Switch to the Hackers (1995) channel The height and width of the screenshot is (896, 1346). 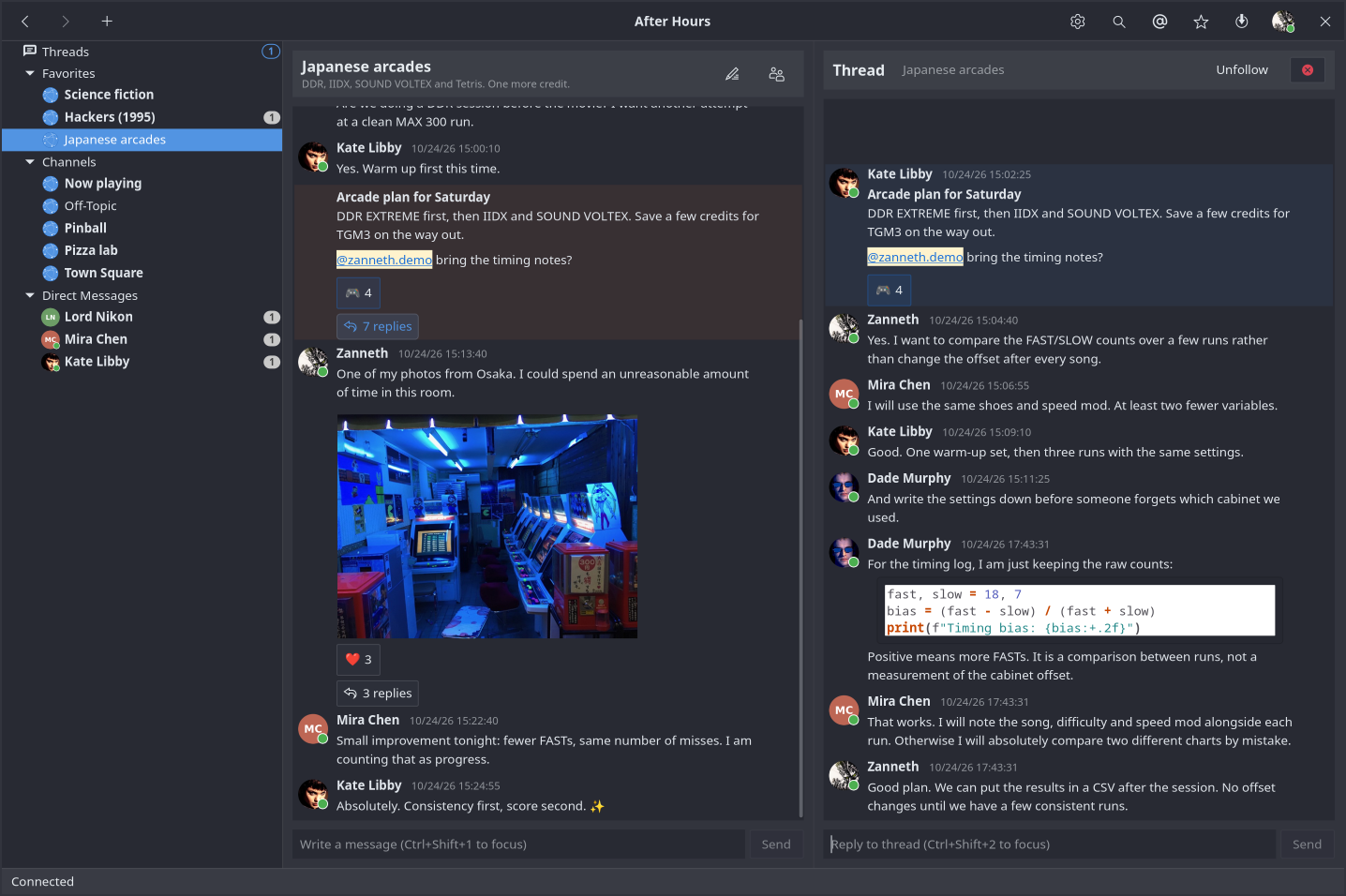142,117
